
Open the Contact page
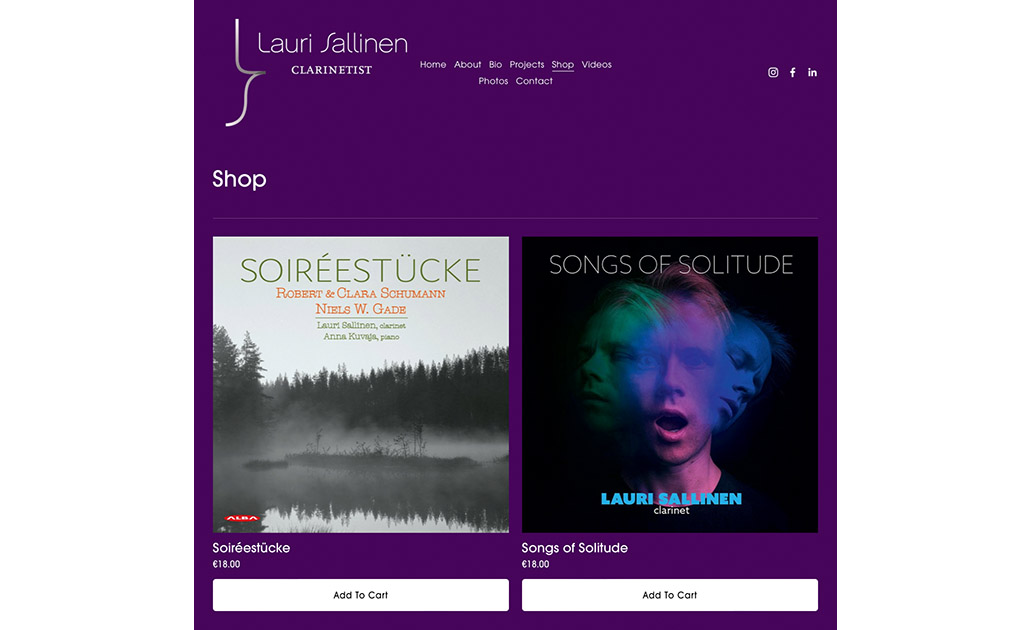534,81
